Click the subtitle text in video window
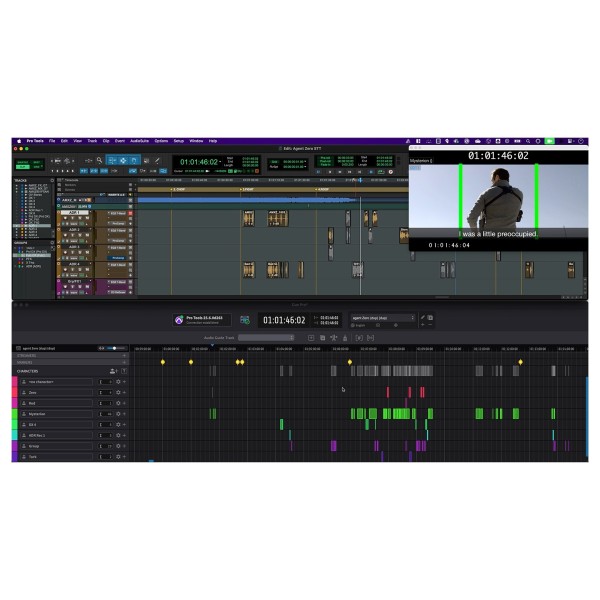The image size is (600, 600). point(497,234)
